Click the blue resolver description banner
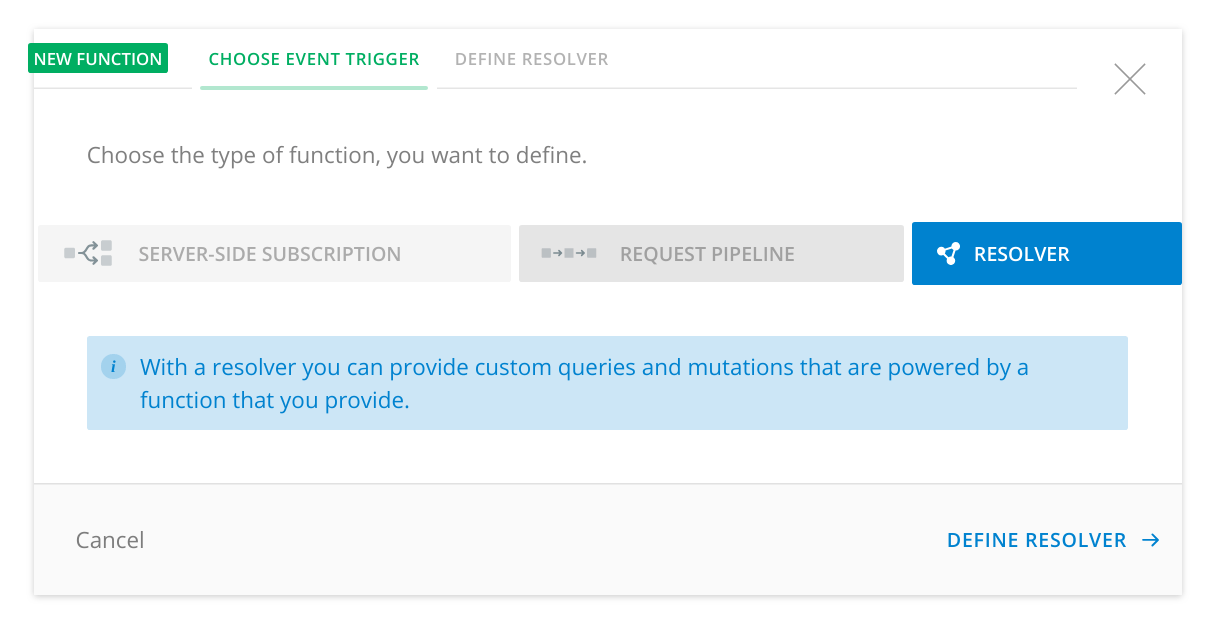Screen dimensions: 1205x624 click(x=607, y=383)
